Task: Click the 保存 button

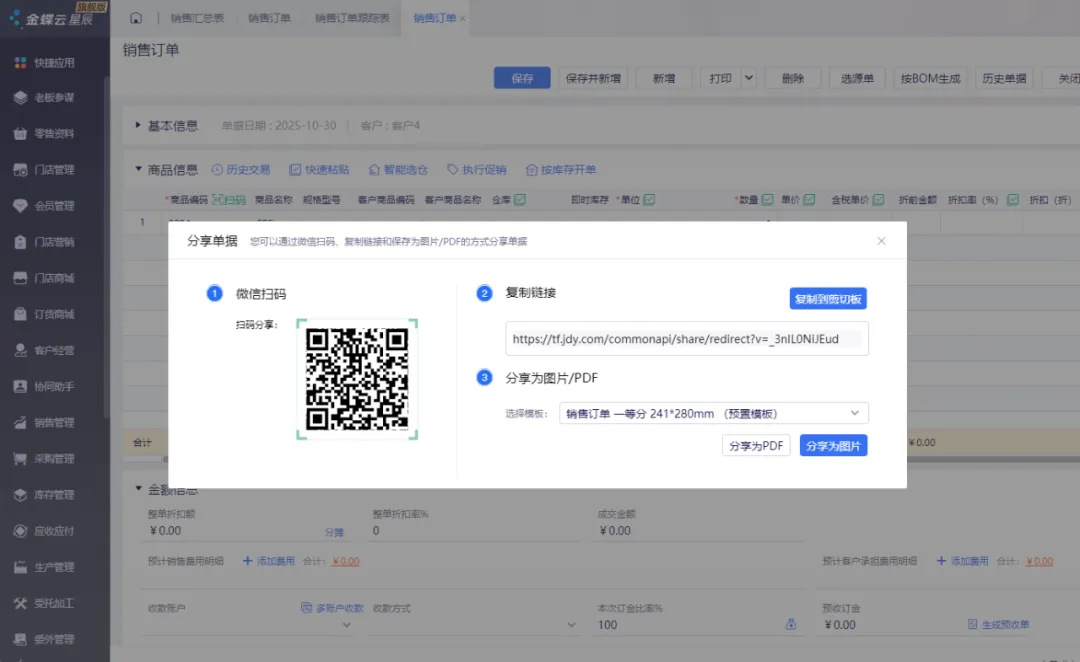Action: pos(522,78)
